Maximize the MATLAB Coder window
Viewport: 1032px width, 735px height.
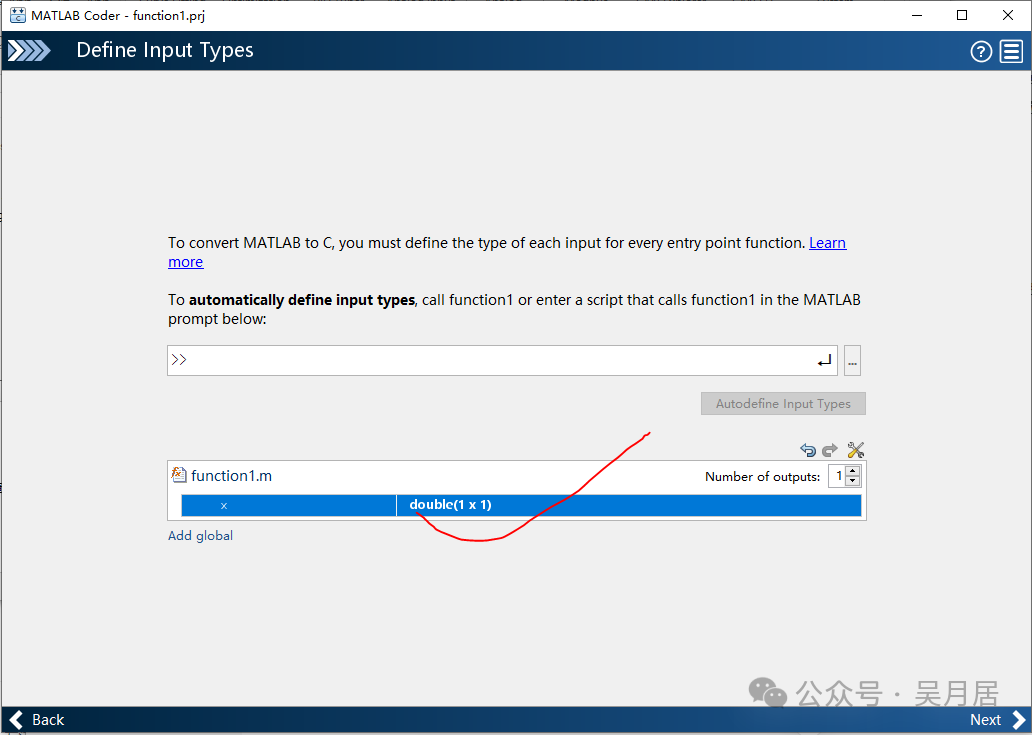(962, 15)
